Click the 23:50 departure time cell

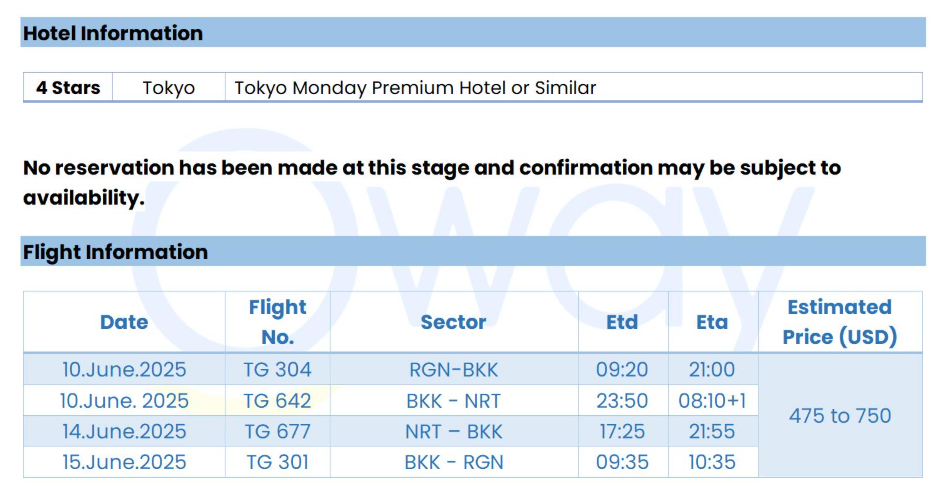click(623, 401)
